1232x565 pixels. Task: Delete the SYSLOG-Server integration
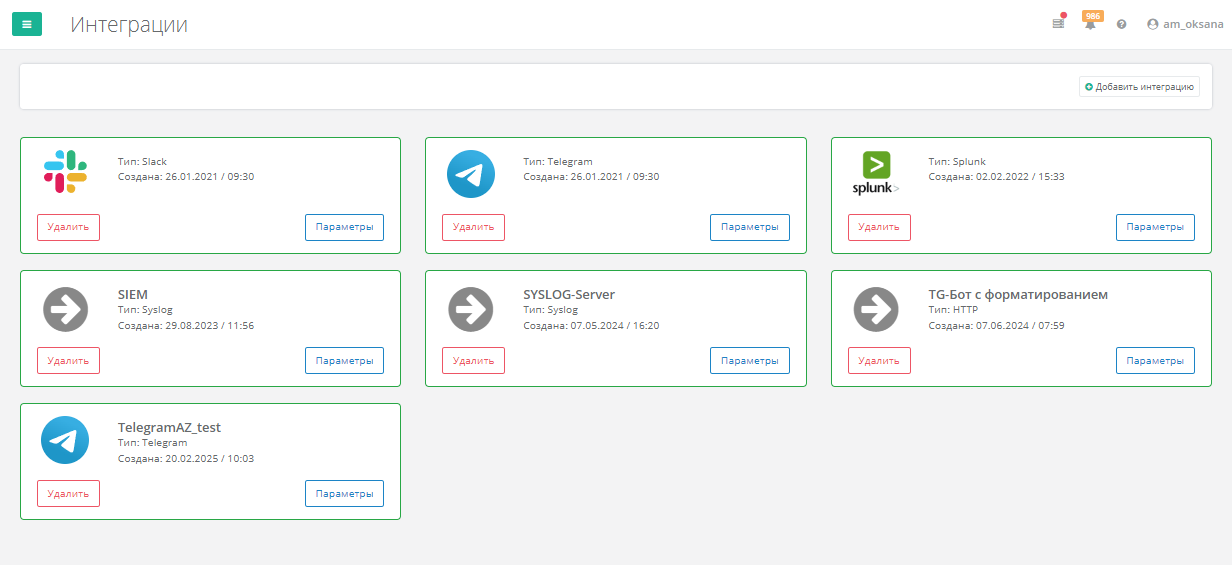coord(473,360)
